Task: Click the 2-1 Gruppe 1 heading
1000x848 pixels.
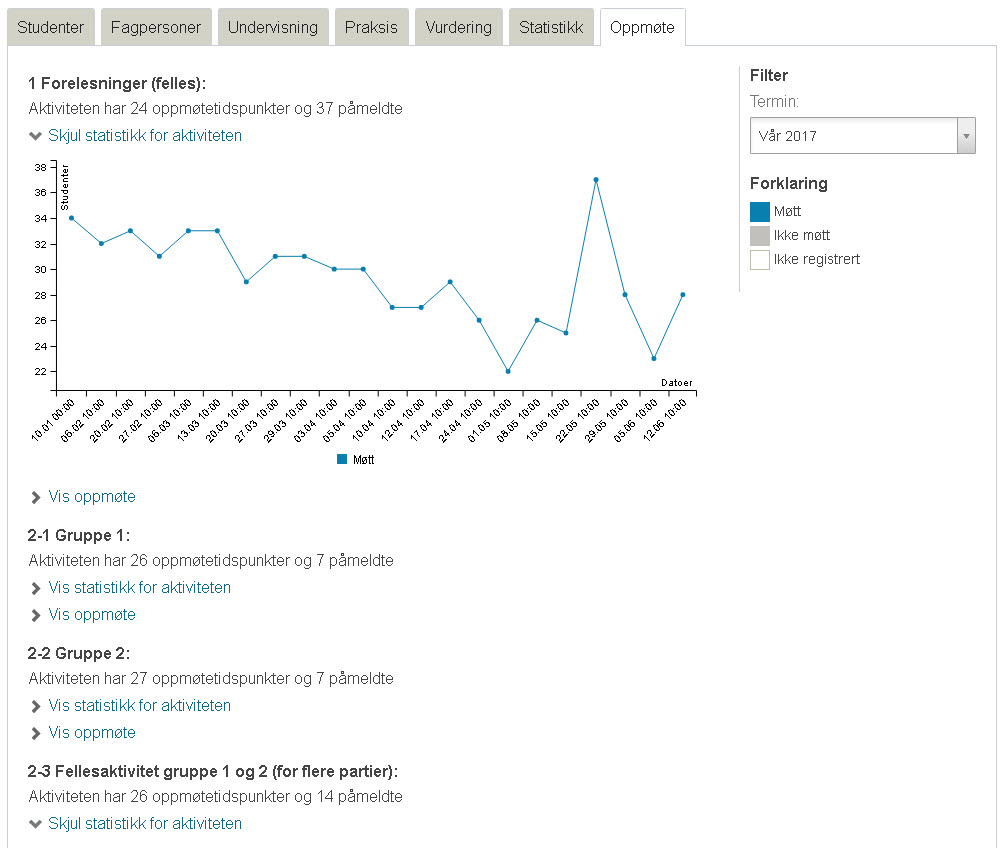Action: pyautogui.click(x=79, y=536)
